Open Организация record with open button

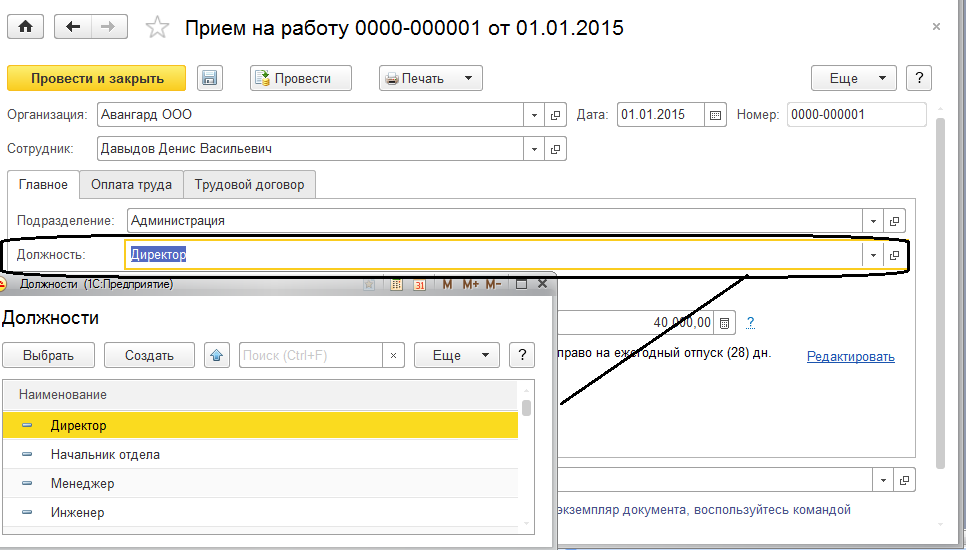tap(555, 115)
